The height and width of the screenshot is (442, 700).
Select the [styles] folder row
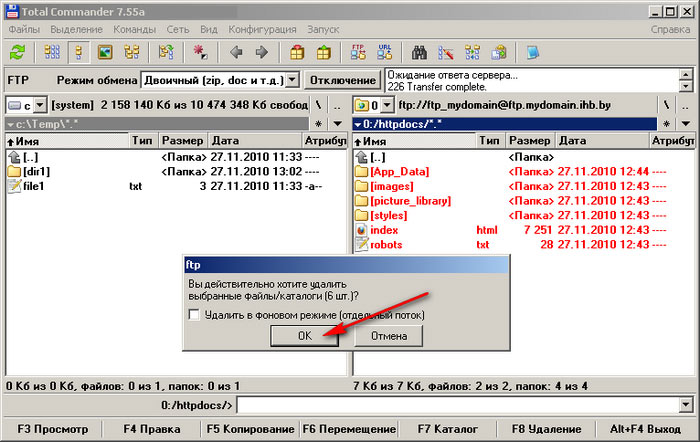tap(523, 216)
